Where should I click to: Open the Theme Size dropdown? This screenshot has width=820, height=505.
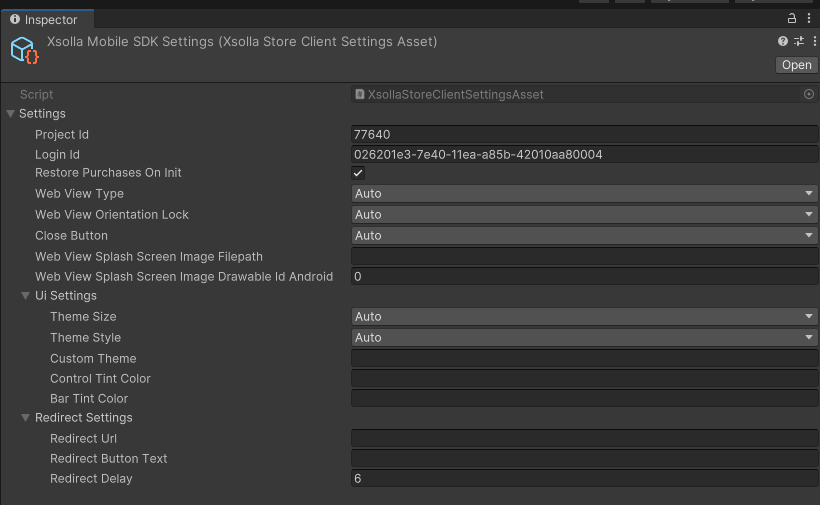click(x=585, y=316)
